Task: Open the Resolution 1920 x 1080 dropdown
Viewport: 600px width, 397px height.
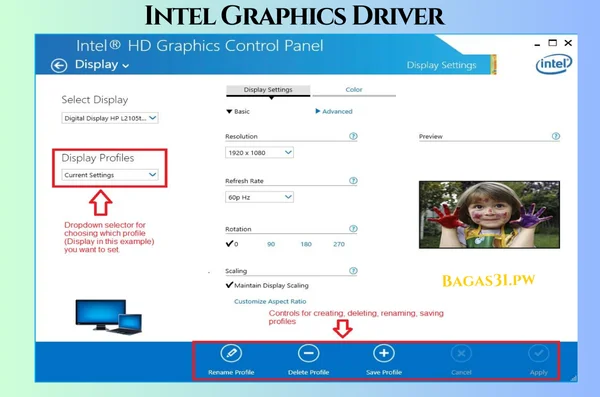Action: click(259, 152)
